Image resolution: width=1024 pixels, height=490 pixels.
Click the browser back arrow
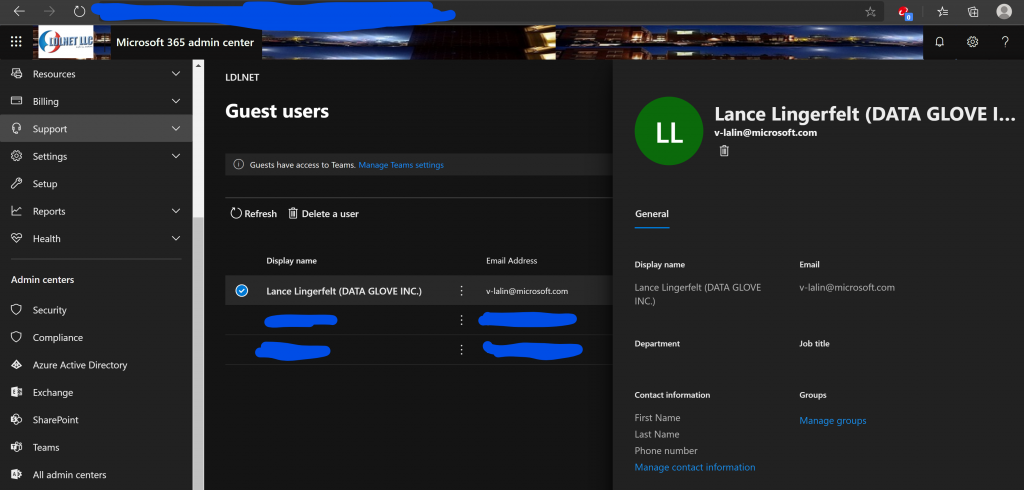19,11
